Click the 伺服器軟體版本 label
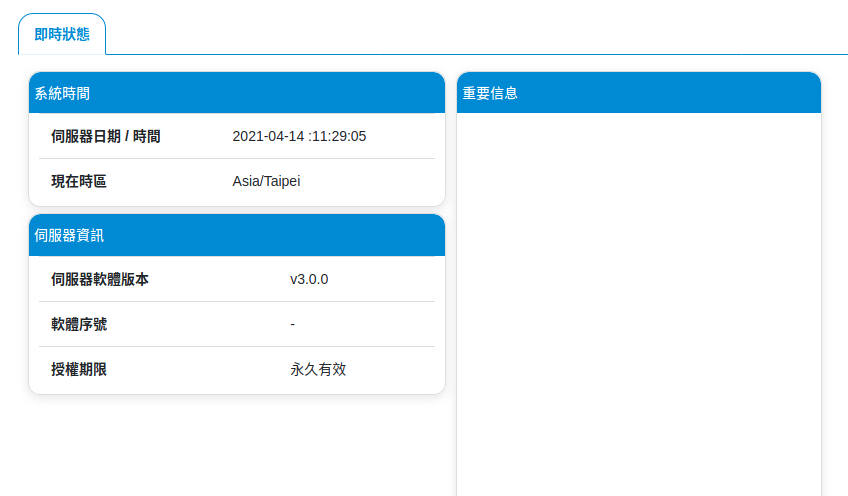Image resolution: width=848 pixels, height=496 pixels. (x=100, y=279)
